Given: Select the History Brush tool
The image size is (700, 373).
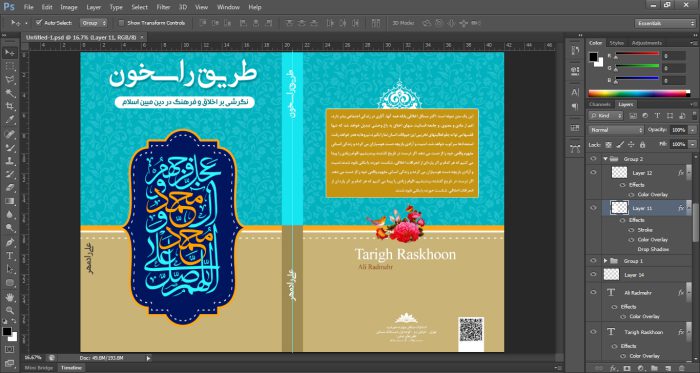Looking at the screenshot, I should [x=9, y=174].
